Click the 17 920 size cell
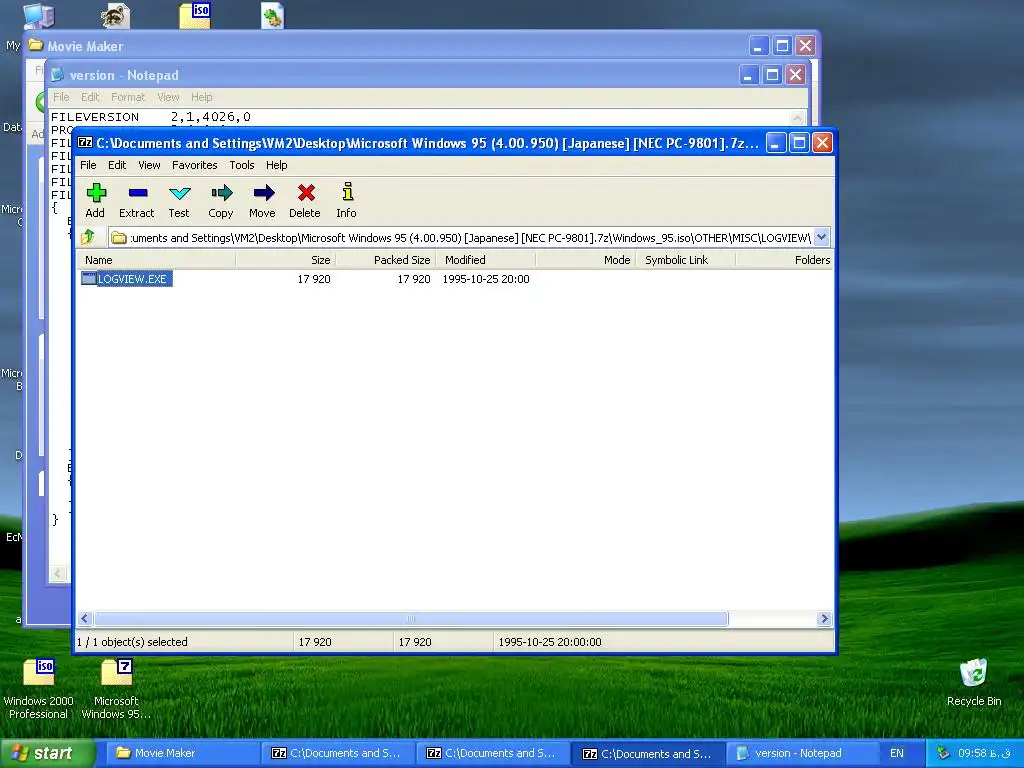The image size is (1024, 768). coord(314,279)
